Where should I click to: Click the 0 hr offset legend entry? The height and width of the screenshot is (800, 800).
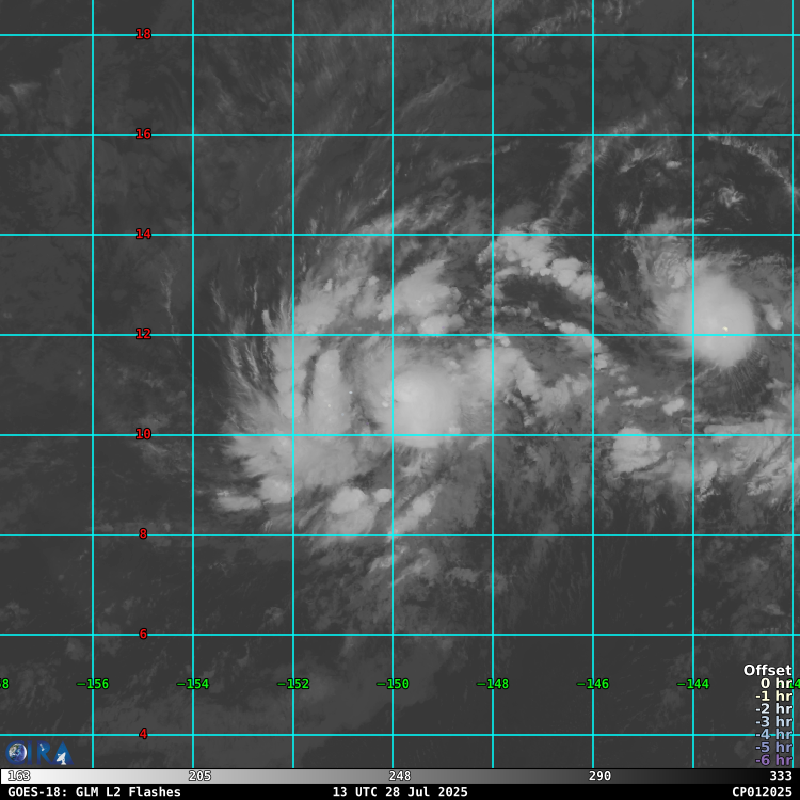[x=775, y=683]
